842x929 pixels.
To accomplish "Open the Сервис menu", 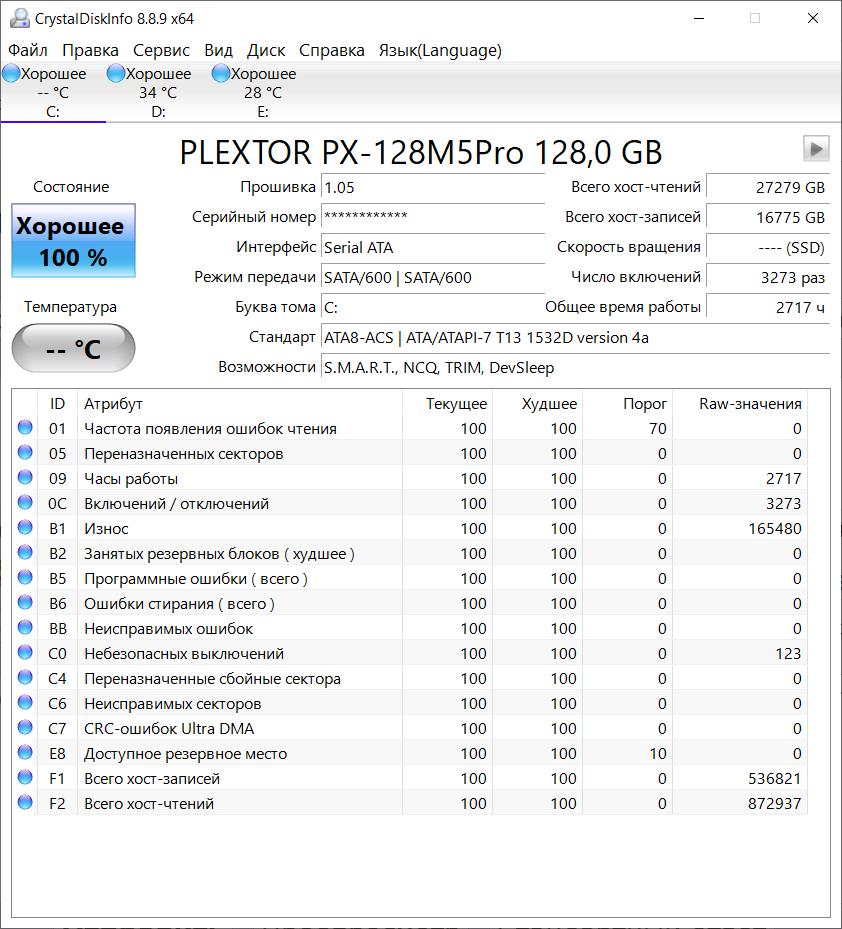I will (161, 50).
